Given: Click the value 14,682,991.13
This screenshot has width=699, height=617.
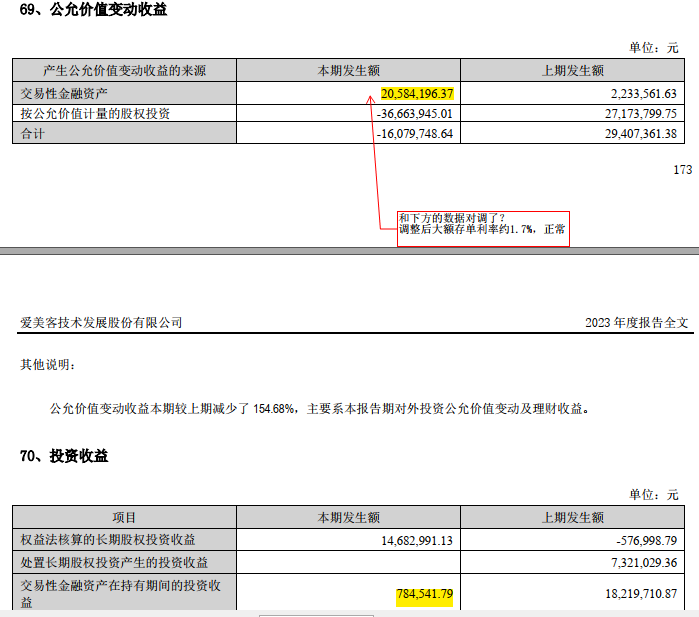Looking at the screenshot, I should tap(417, 541).
